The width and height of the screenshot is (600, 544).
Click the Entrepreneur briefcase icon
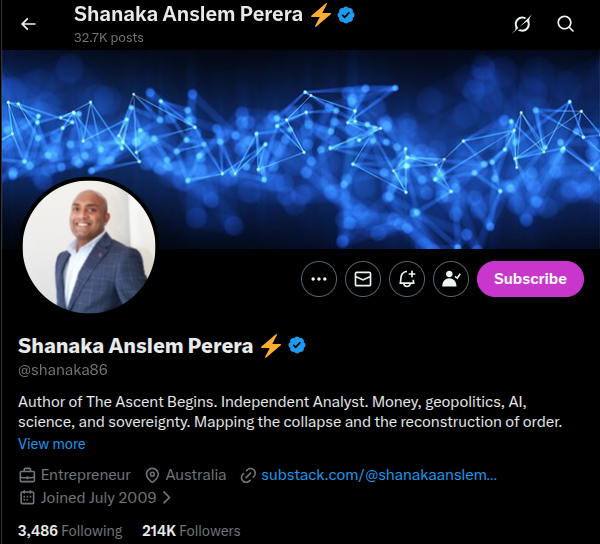(27, 476)
